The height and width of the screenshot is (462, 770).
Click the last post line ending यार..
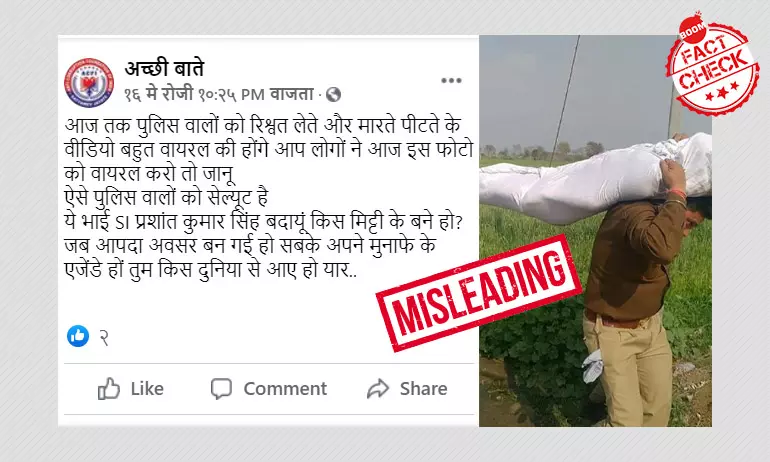[211, 270]
